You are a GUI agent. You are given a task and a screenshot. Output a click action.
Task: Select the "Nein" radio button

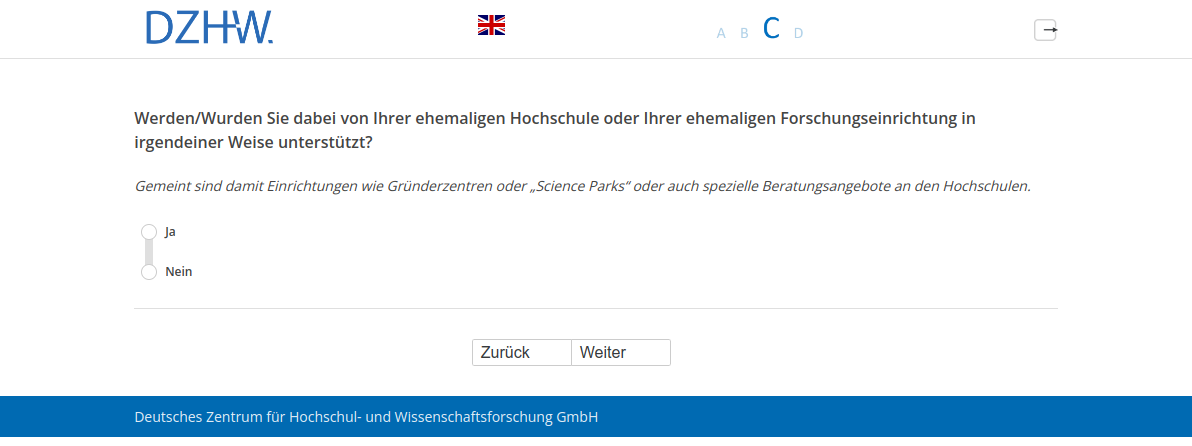tap(149, 272)
